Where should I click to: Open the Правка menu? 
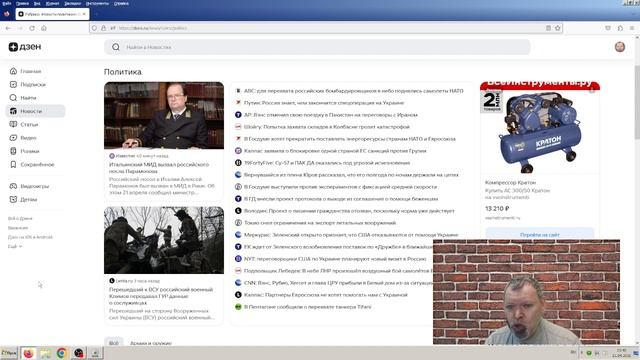tap(22, 3)
